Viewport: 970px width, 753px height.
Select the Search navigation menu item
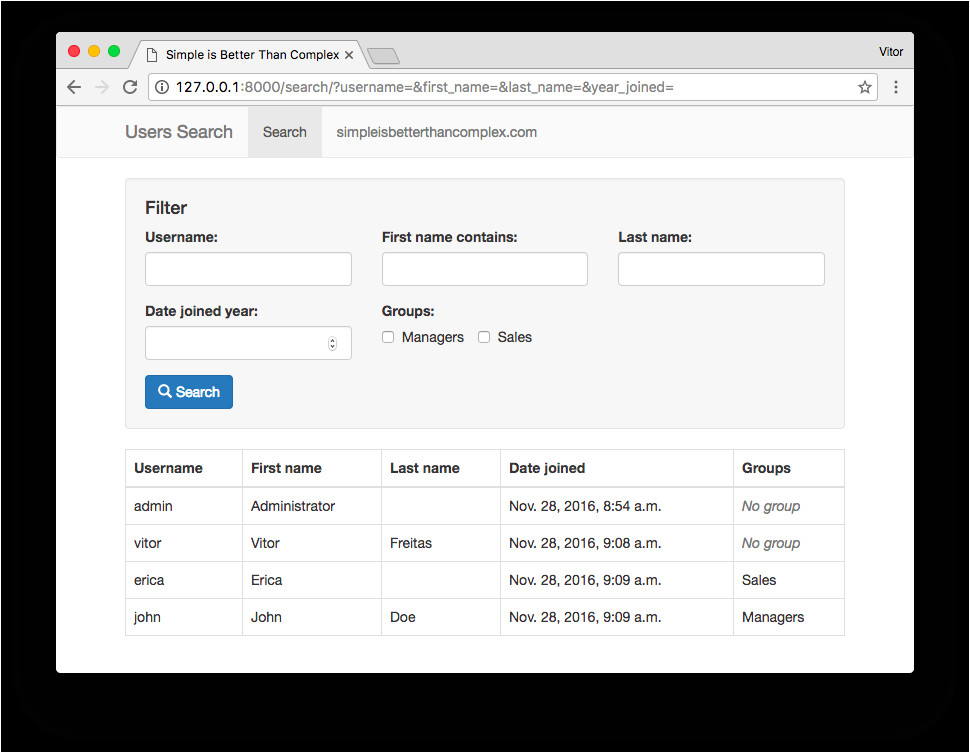coord(284,131)
